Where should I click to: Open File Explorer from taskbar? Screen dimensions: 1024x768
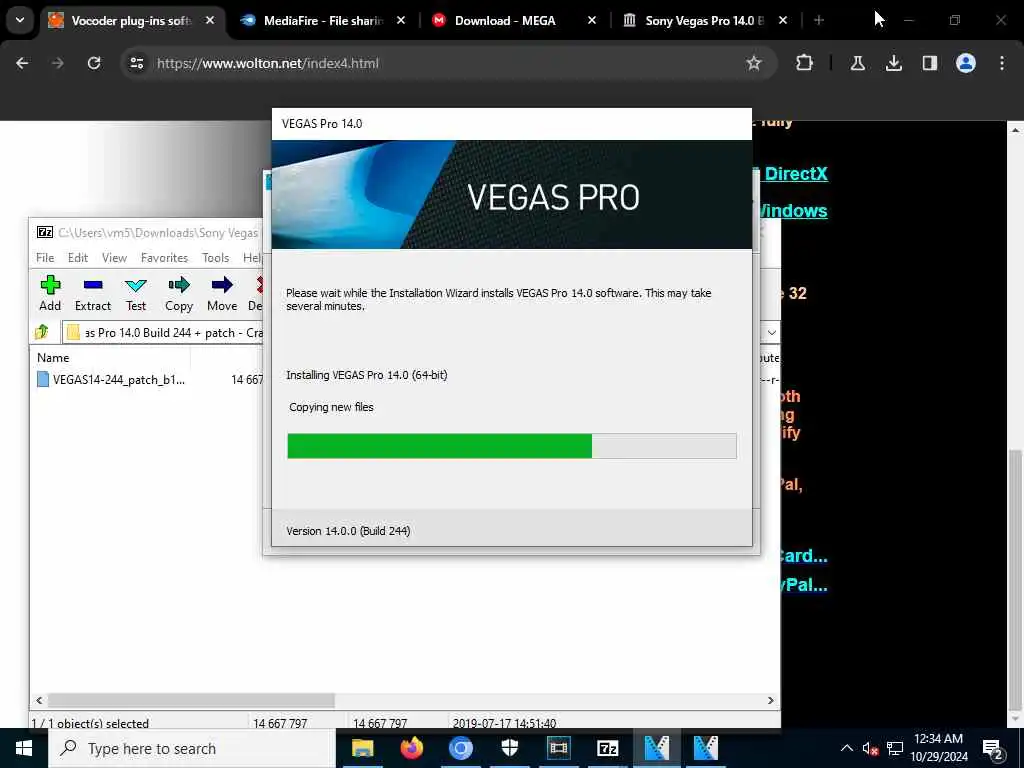(x=362, y=748)
